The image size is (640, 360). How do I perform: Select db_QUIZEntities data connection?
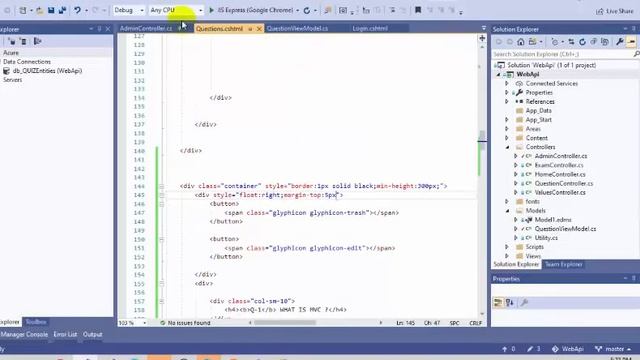coord(47,71)
